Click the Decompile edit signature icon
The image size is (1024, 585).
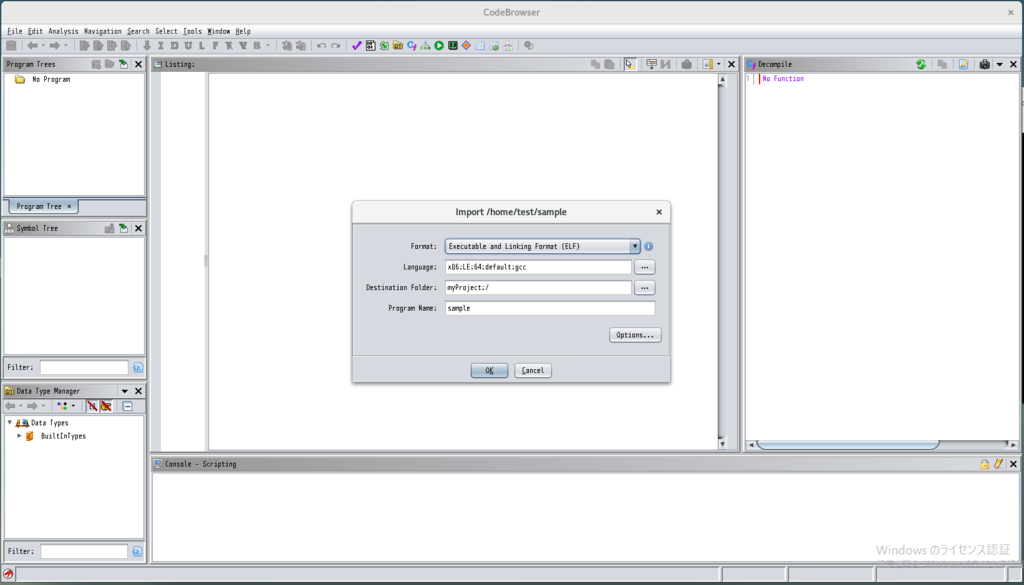pos(963,64)
